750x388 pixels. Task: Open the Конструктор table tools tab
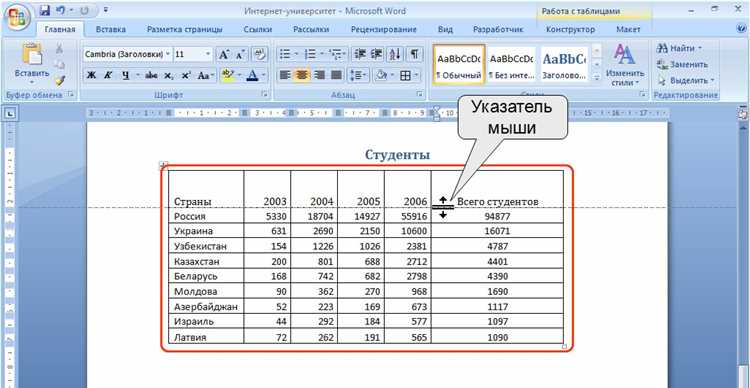[x=570, y=29]
